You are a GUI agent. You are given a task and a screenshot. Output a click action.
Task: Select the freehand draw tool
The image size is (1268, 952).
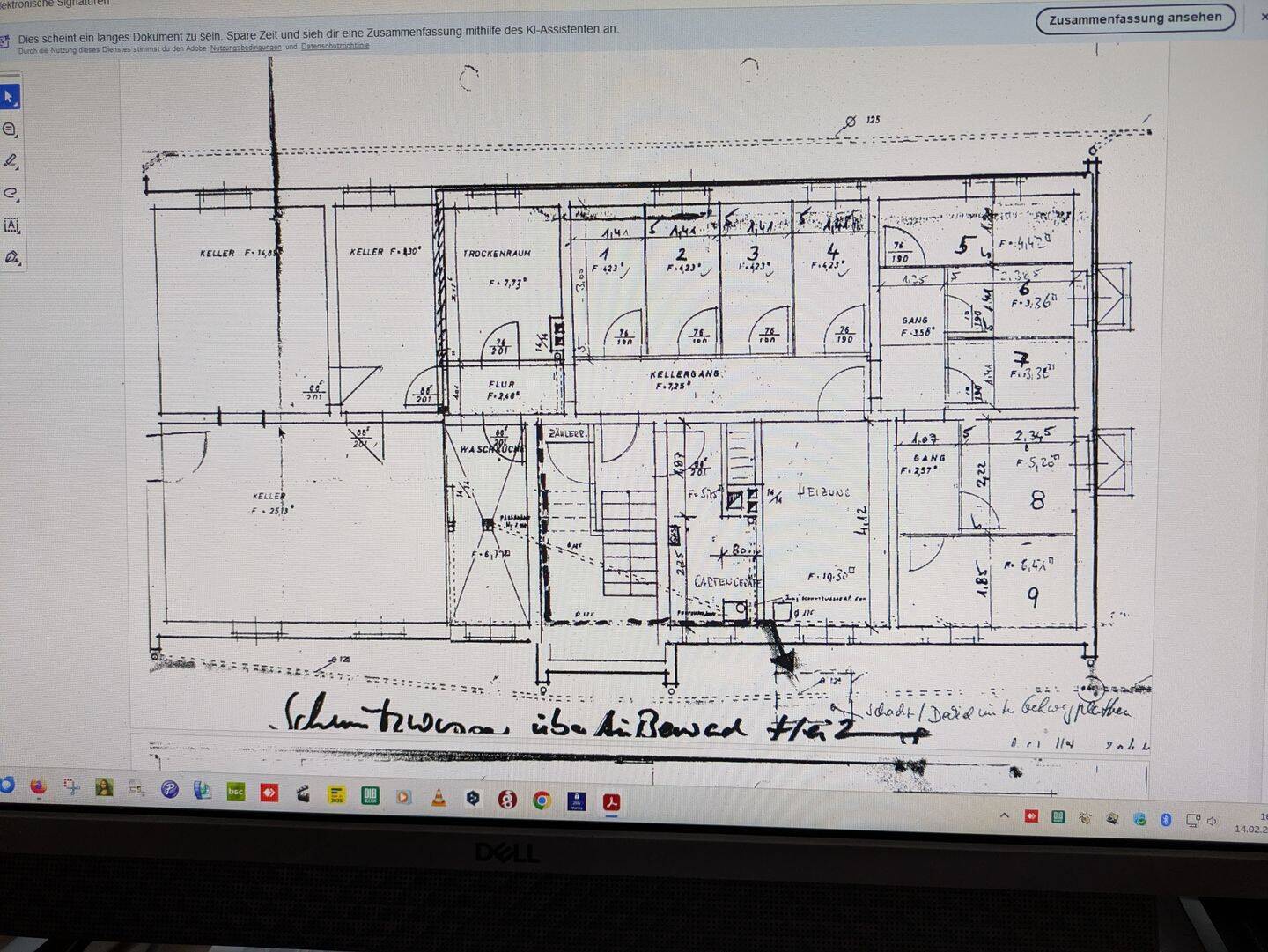11,193
